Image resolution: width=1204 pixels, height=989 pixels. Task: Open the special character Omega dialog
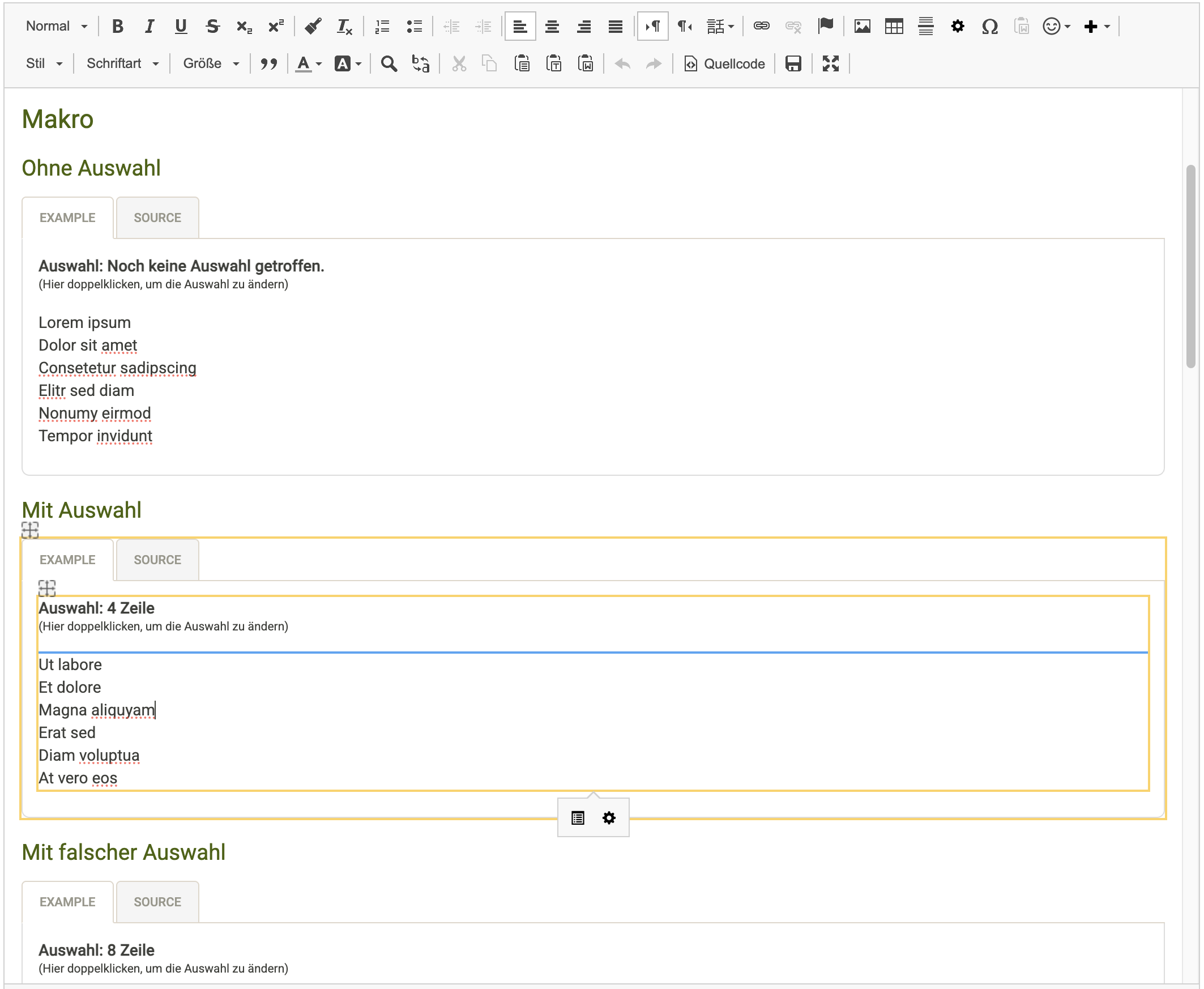click(989, 26)
